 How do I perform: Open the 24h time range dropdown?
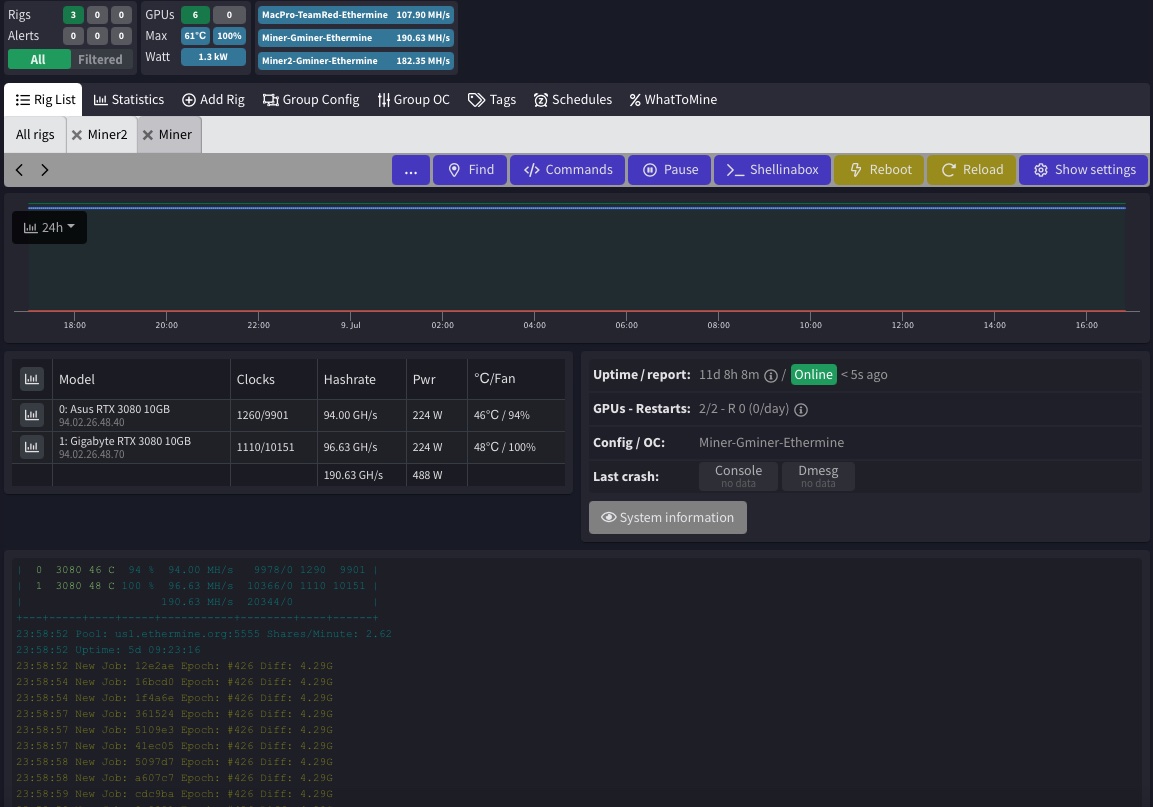coord(49,227)
